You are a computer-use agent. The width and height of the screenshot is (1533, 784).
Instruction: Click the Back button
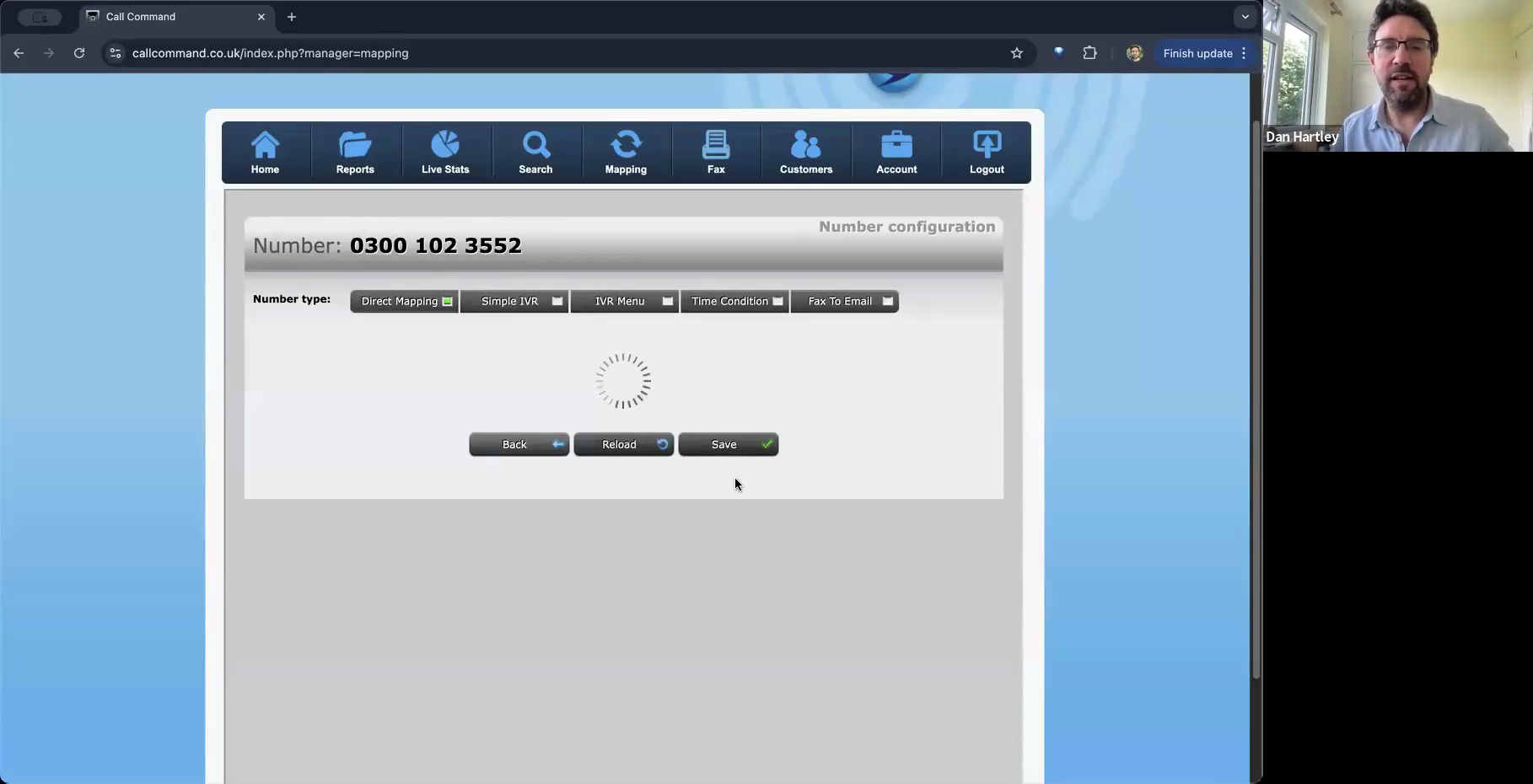pyautogui.click(x=519, y=444)
